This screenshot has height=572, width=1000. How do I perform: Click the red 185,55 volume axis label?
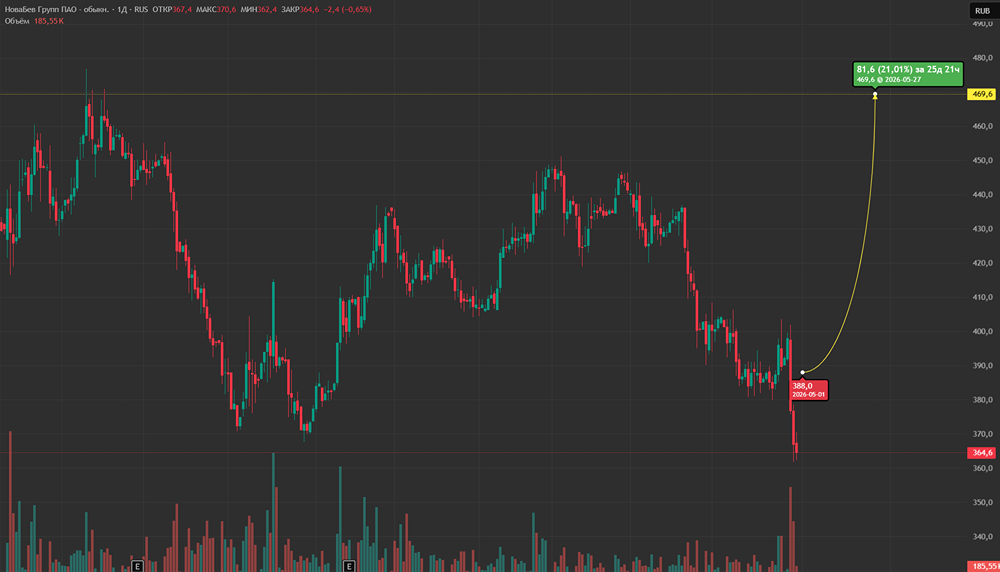[983, 566]
